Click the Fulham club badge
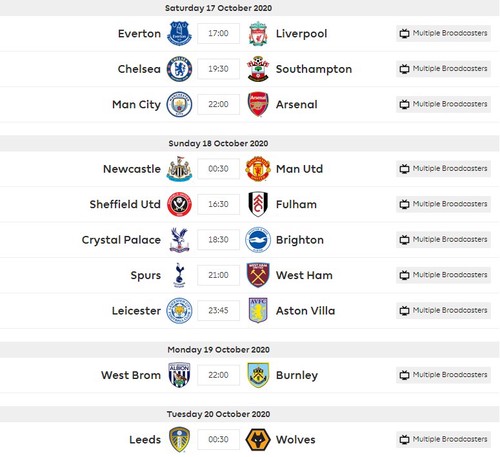 click(258, 204)
